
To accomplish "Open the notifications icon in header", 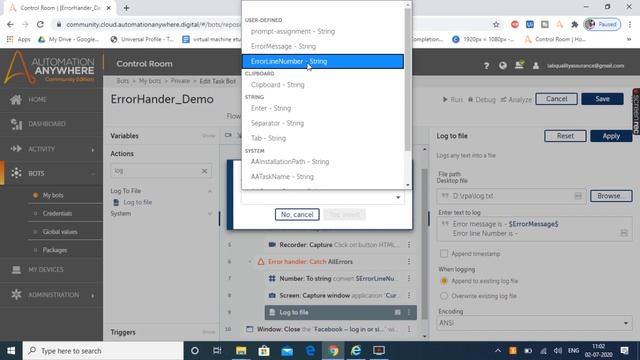I will [519, 65].
